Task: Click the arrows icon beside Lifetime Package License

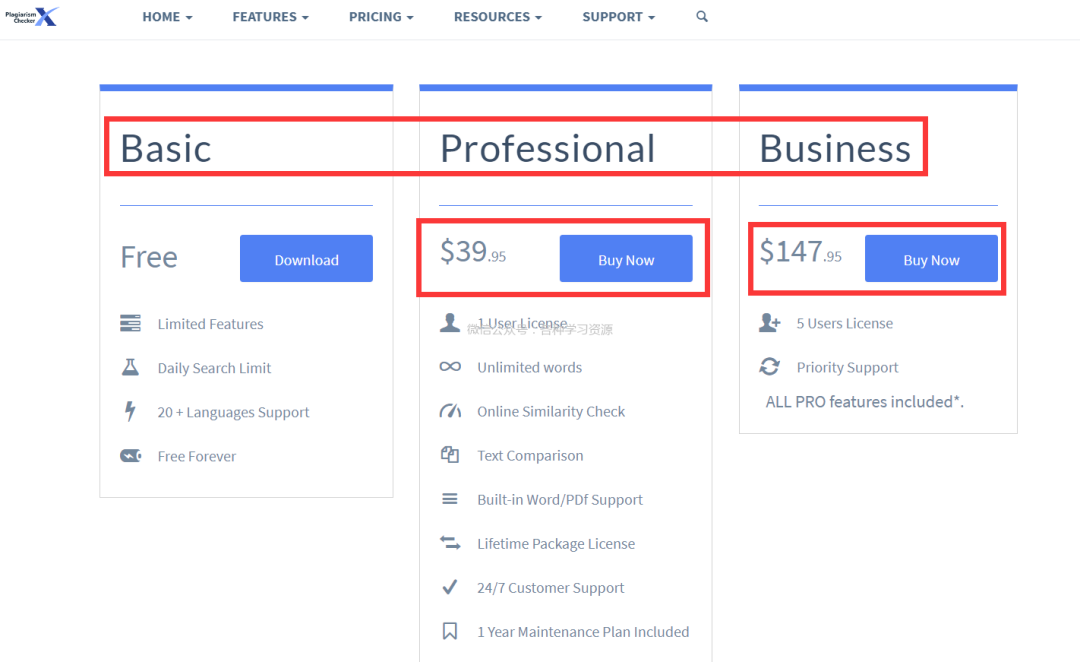Action: coord(450,543)
